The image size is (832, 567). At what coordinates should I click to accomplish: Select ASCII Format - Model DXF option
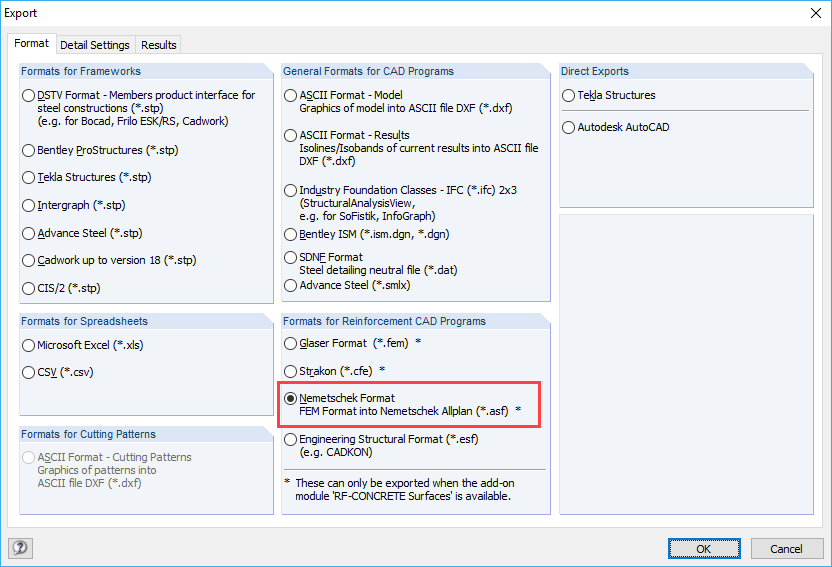pos(291,96)
